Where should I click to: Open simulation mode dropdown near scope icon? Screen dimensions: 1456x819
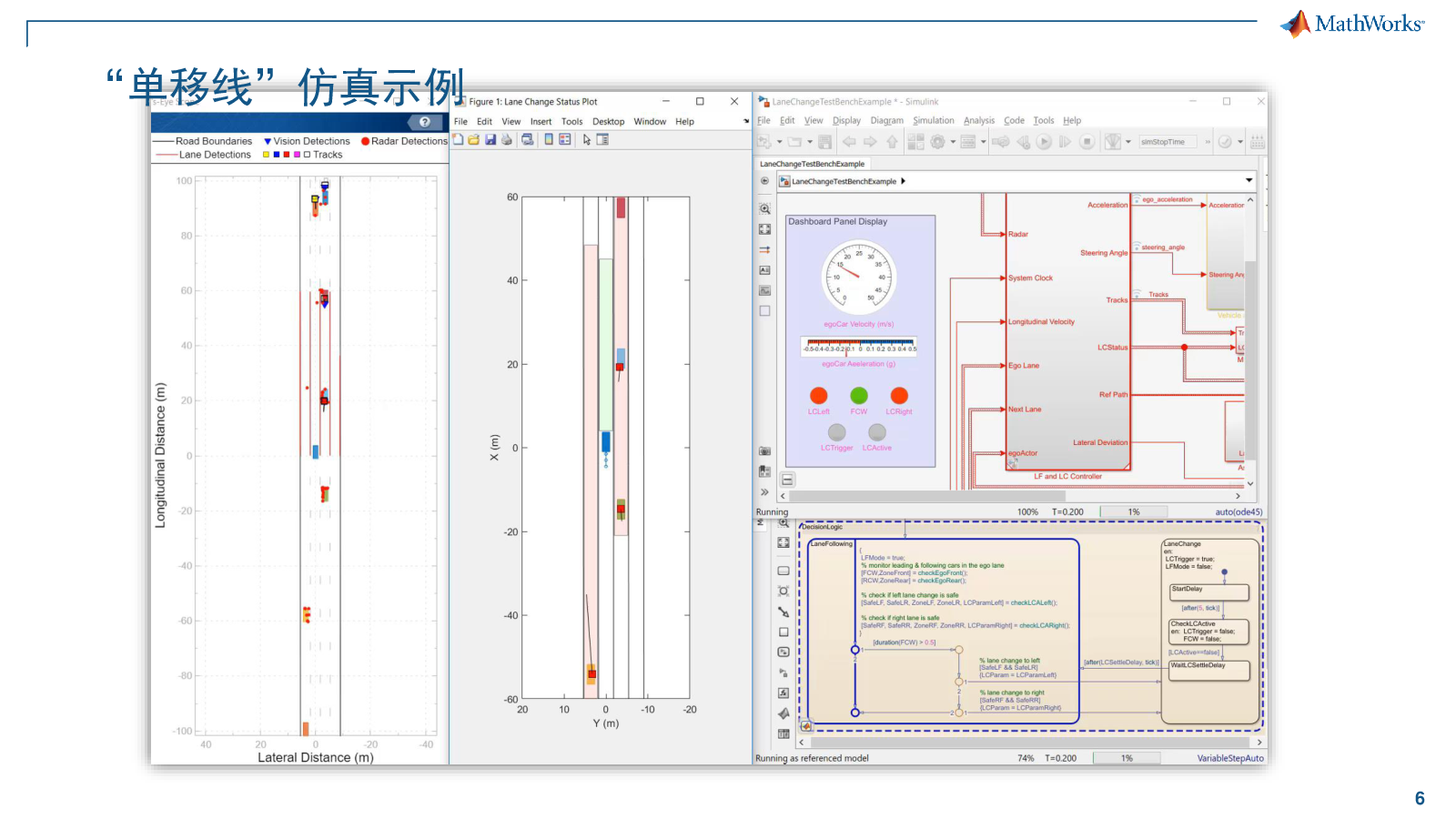coord(1128,142)
